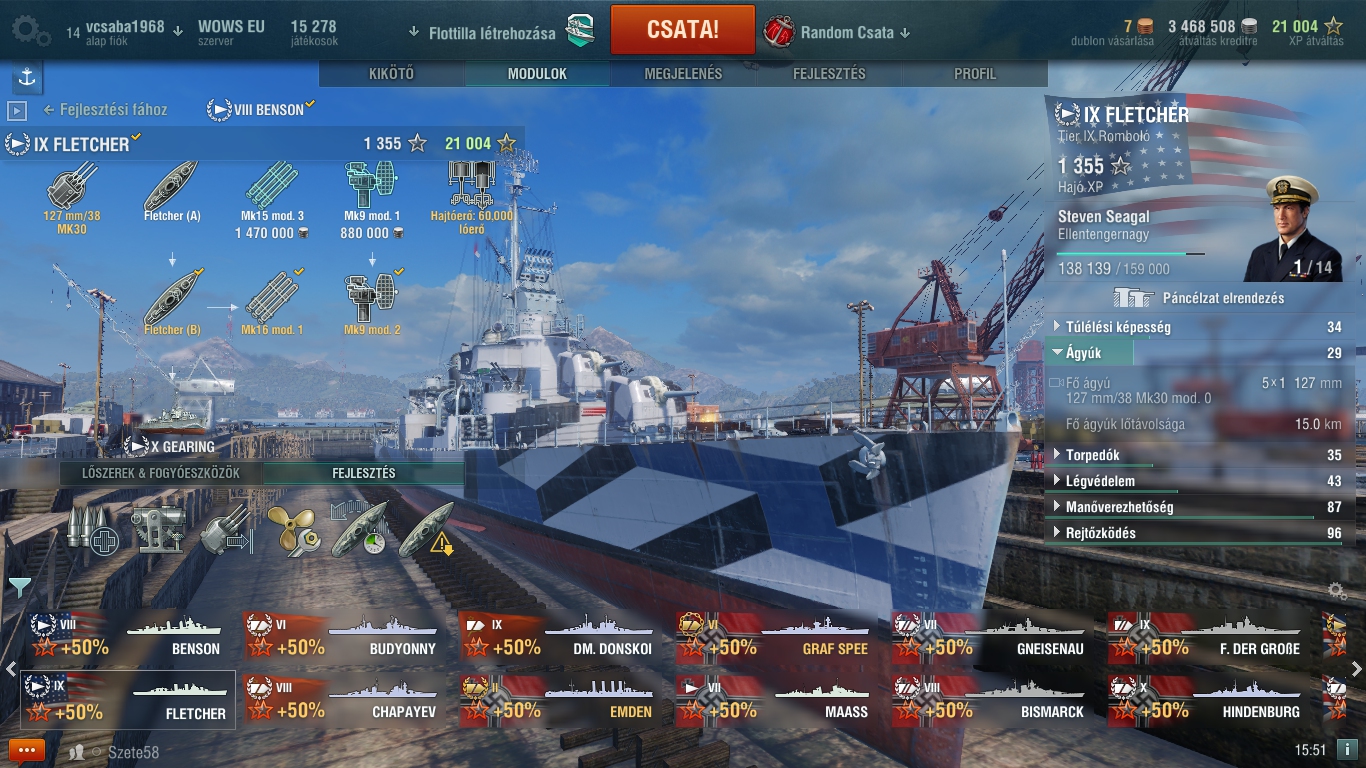This screenshot has width=1366, height=768.
Task: Start battle with the CSATA! button
Action: pyautogui.click(x=682, y=29)
